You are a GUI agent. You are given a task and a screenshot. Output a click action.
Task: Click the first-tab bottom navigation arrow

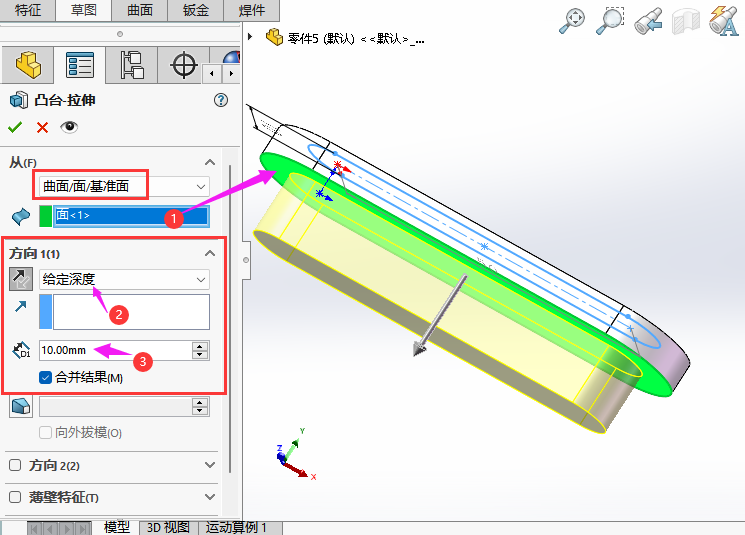click(35, 528)
